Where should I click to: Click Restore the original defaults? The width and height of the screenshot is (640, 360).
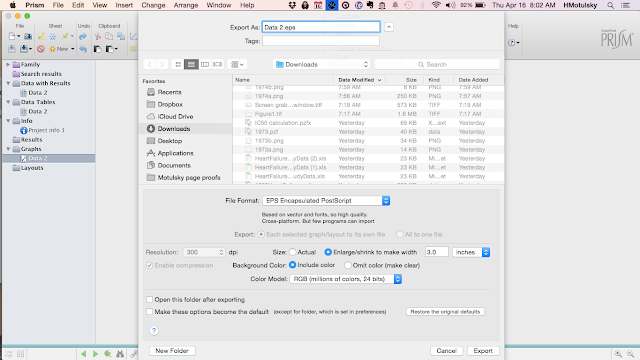click(x=445, y=312)
